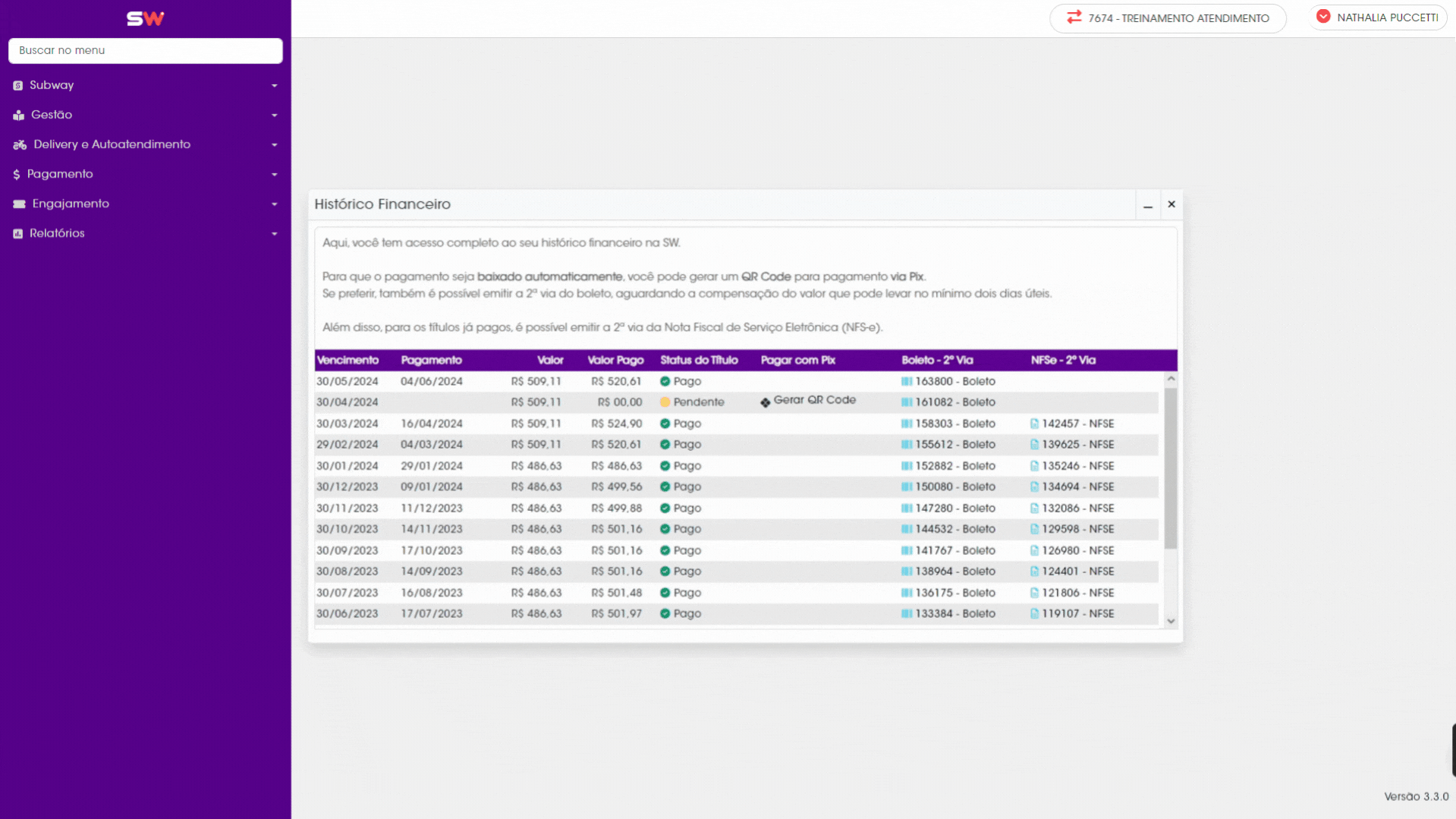Click the Pendente status text
Viewport: 1456px width, 819px height.
point(699,402)
